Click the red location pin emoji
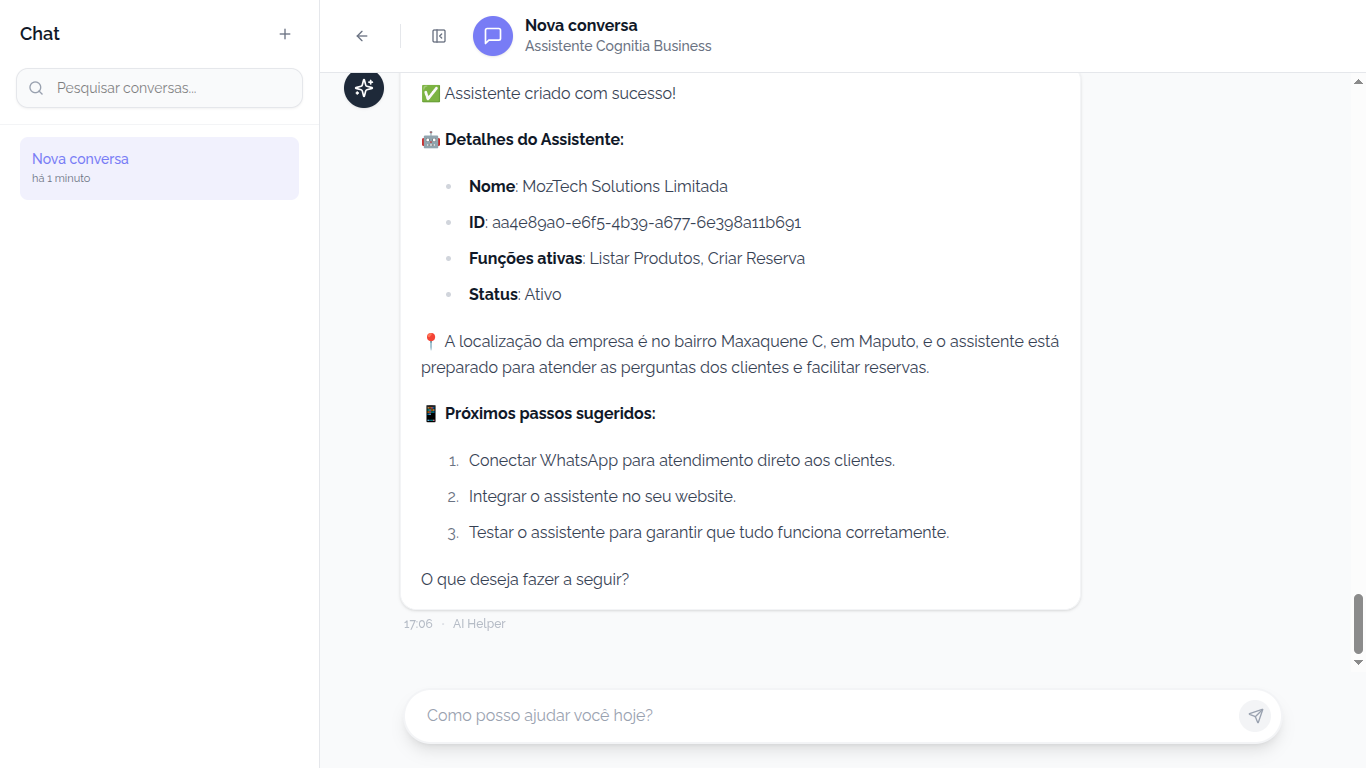This screenshot has height=768, width=1366. point(431,342)
